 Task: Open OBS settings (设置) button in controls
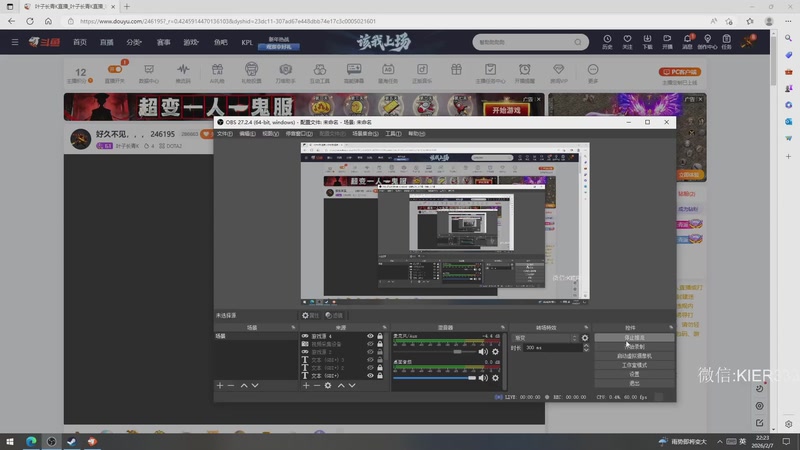click(x=634, y=374)
